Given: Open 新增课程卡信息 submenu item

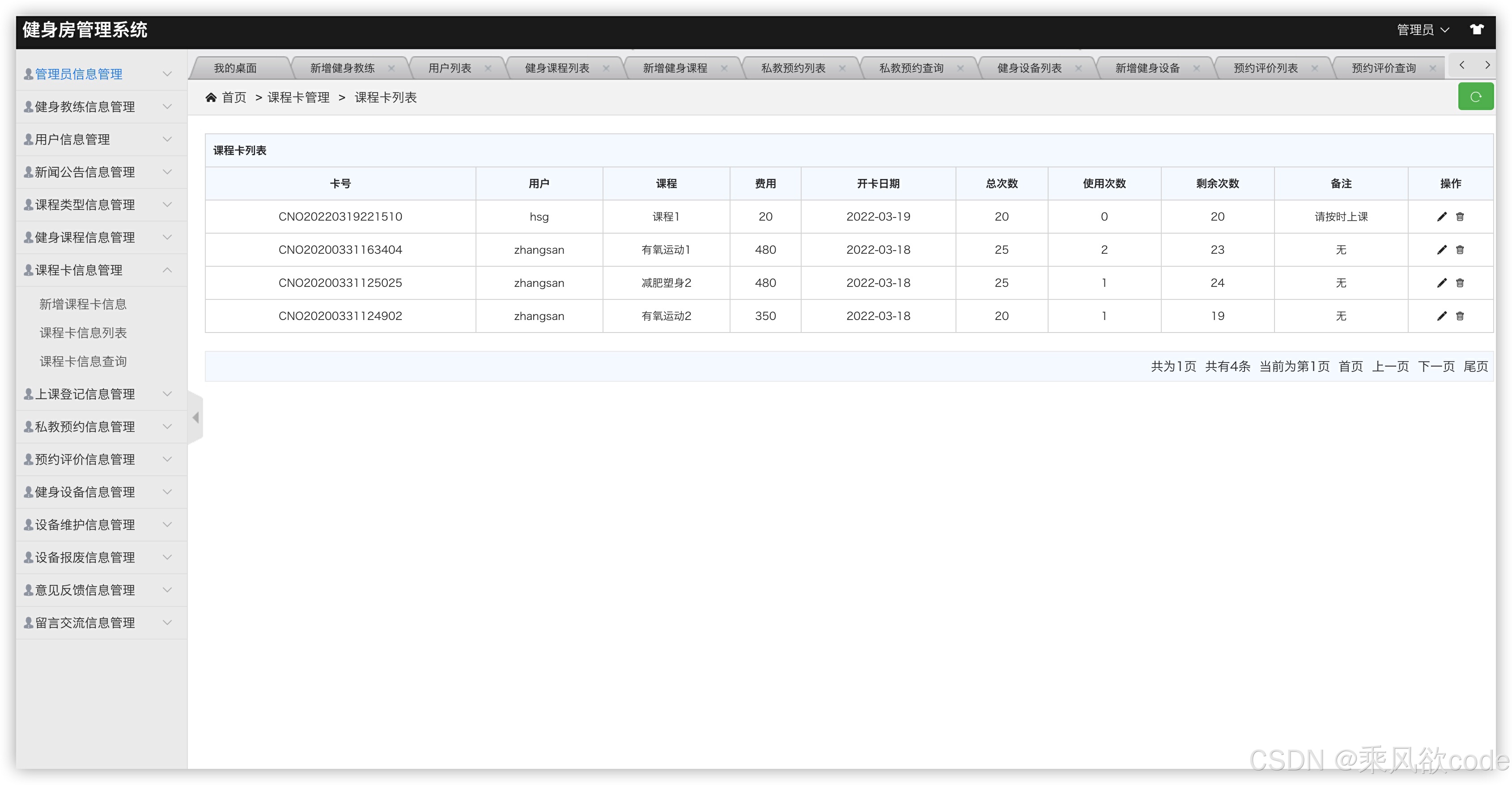Looking at the screenshot, I should tap(83, 304).
